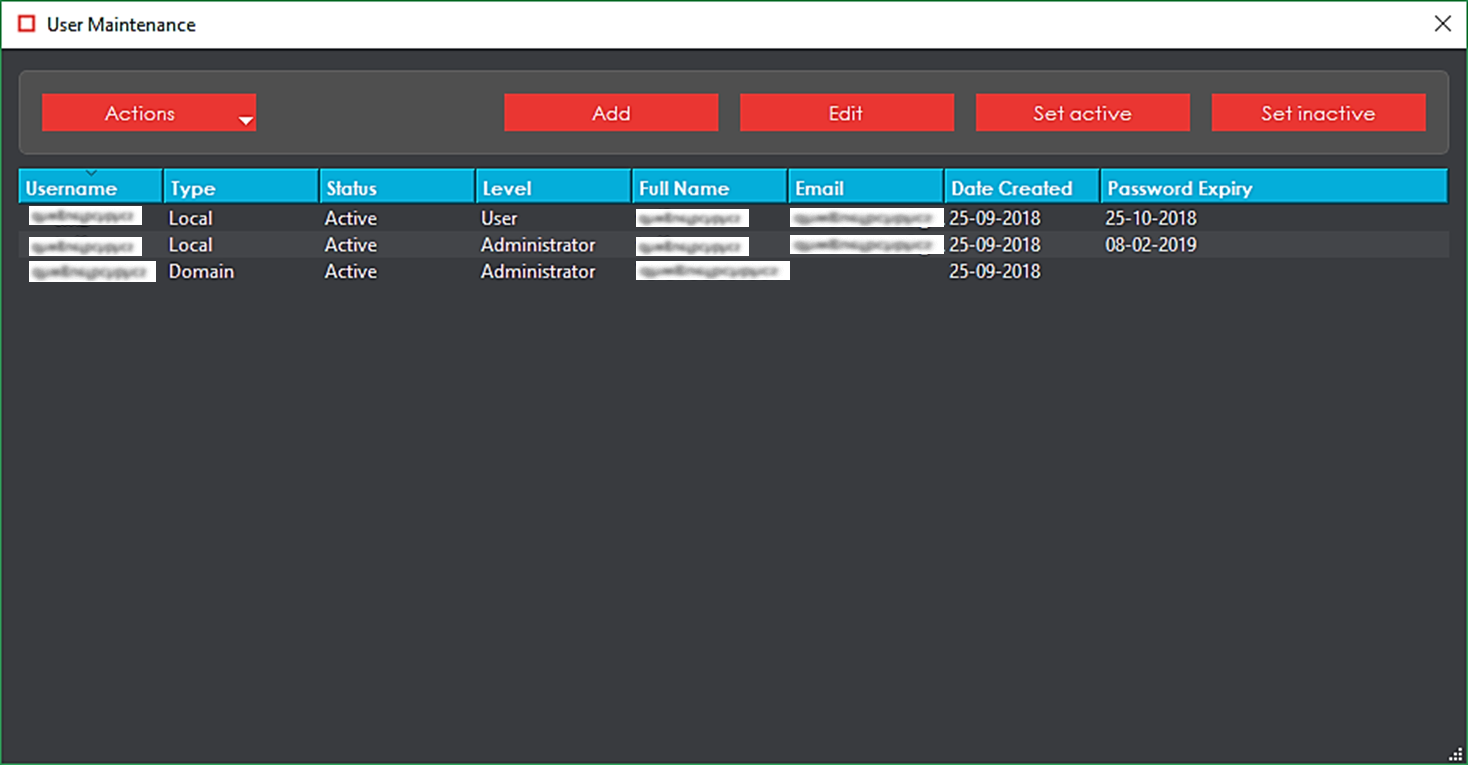Select the row with Level 'User'
The image size is (1468, 765).
coord(499,218)
